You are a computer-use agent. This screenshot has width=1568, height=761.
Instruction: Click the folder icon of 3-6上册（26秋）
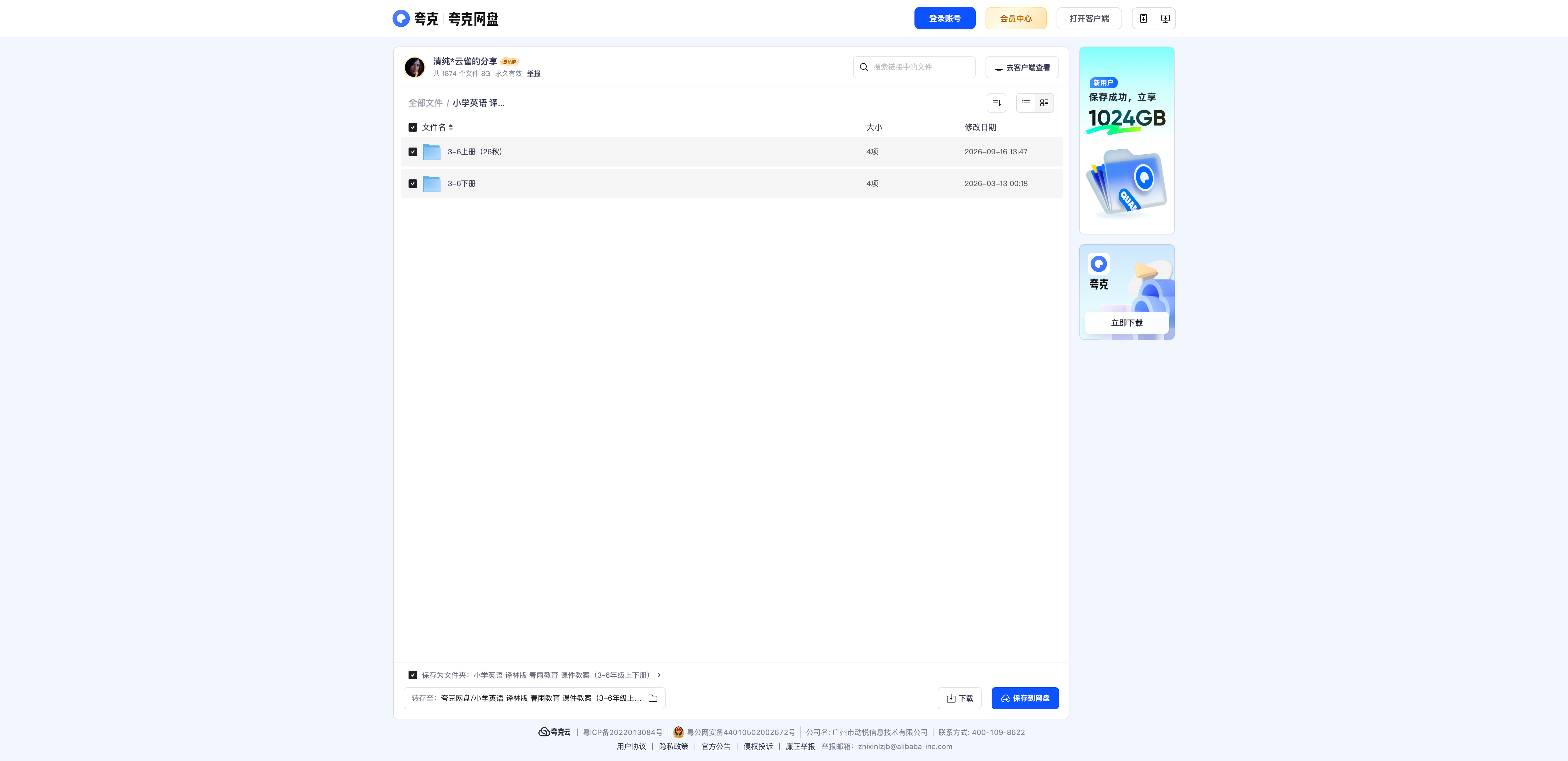[x=432, y=152]
